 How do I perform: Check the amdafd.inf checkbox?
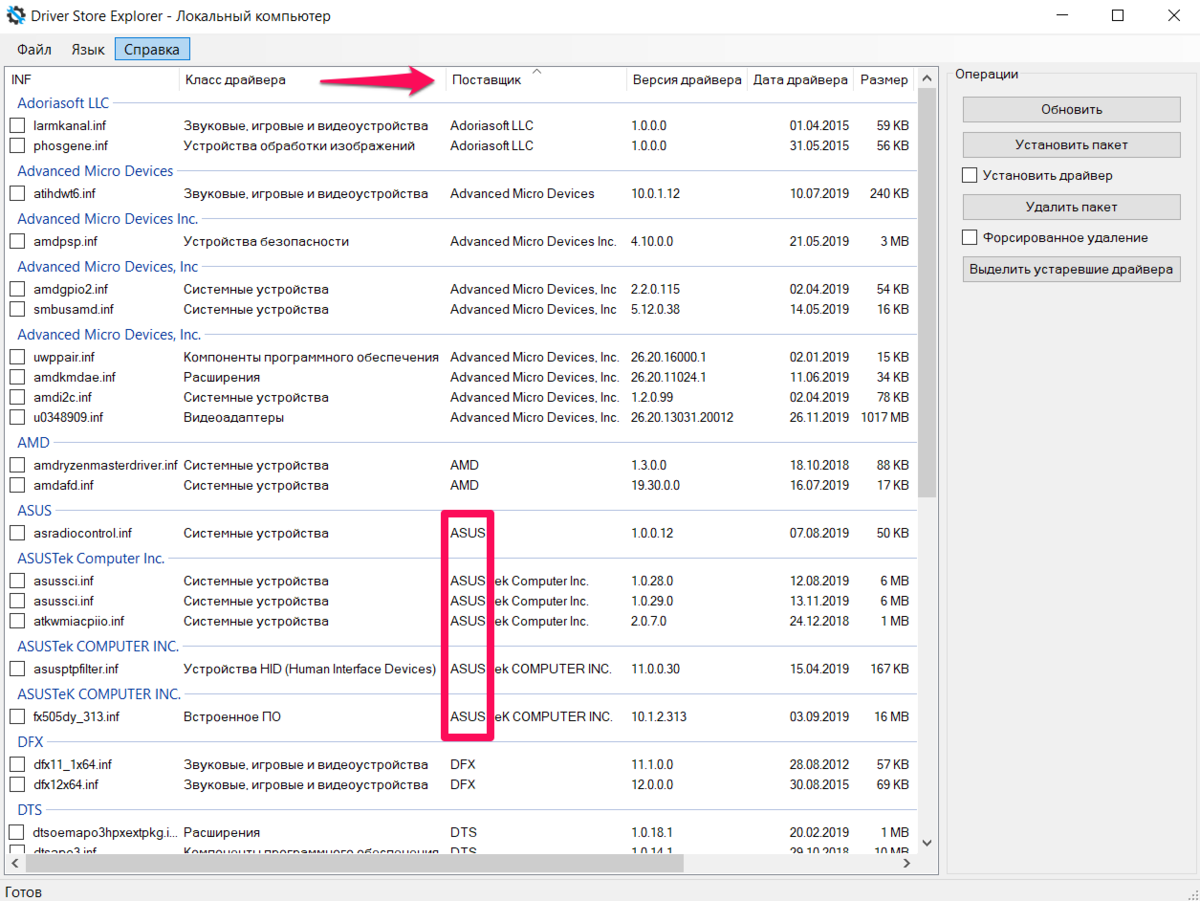click(x=17, y=485)
